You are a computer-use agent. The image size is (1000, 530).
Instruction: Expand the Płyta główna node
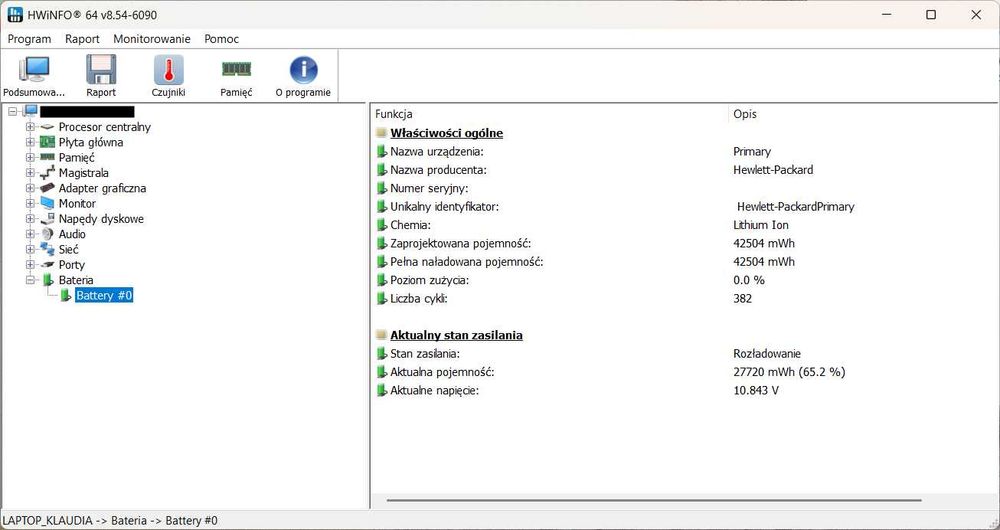coord(30,142)
